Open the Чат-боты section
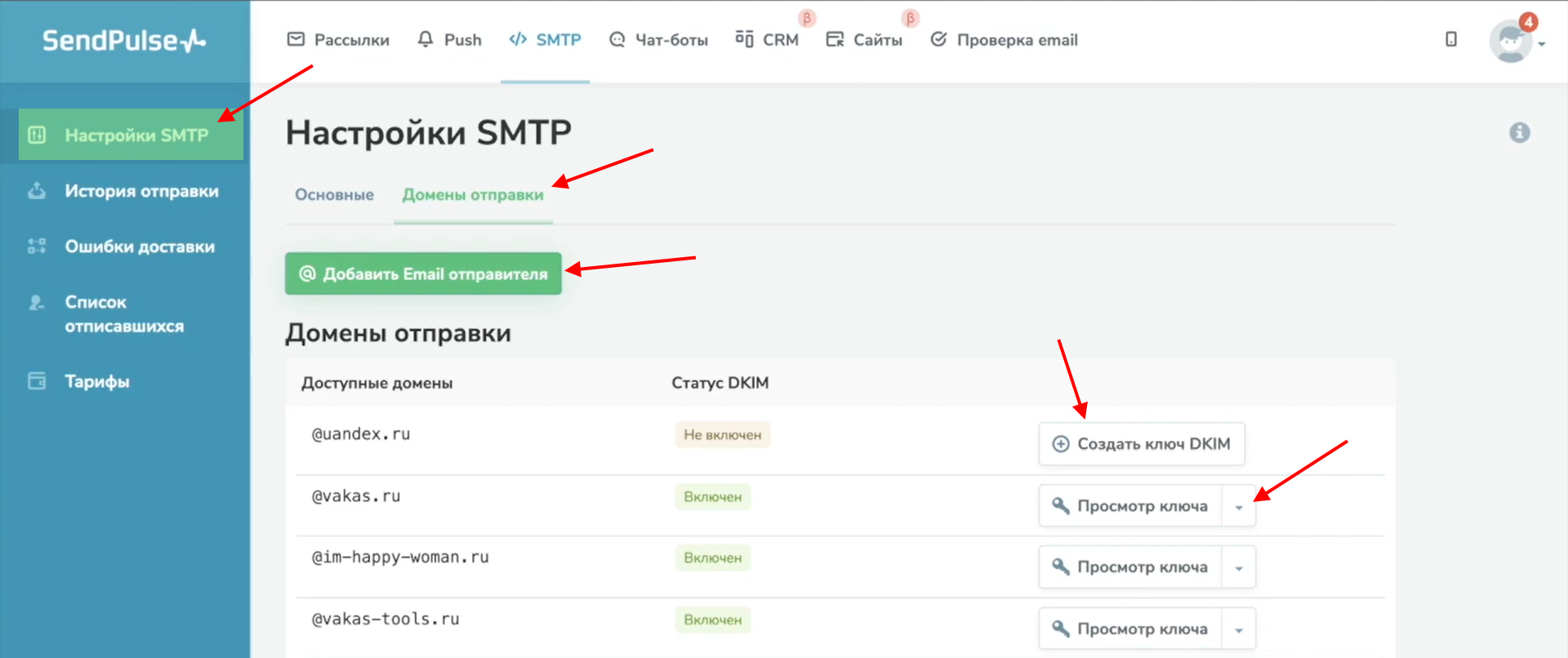The width and height of the screenshot is (1568, 658). point(658,40)
